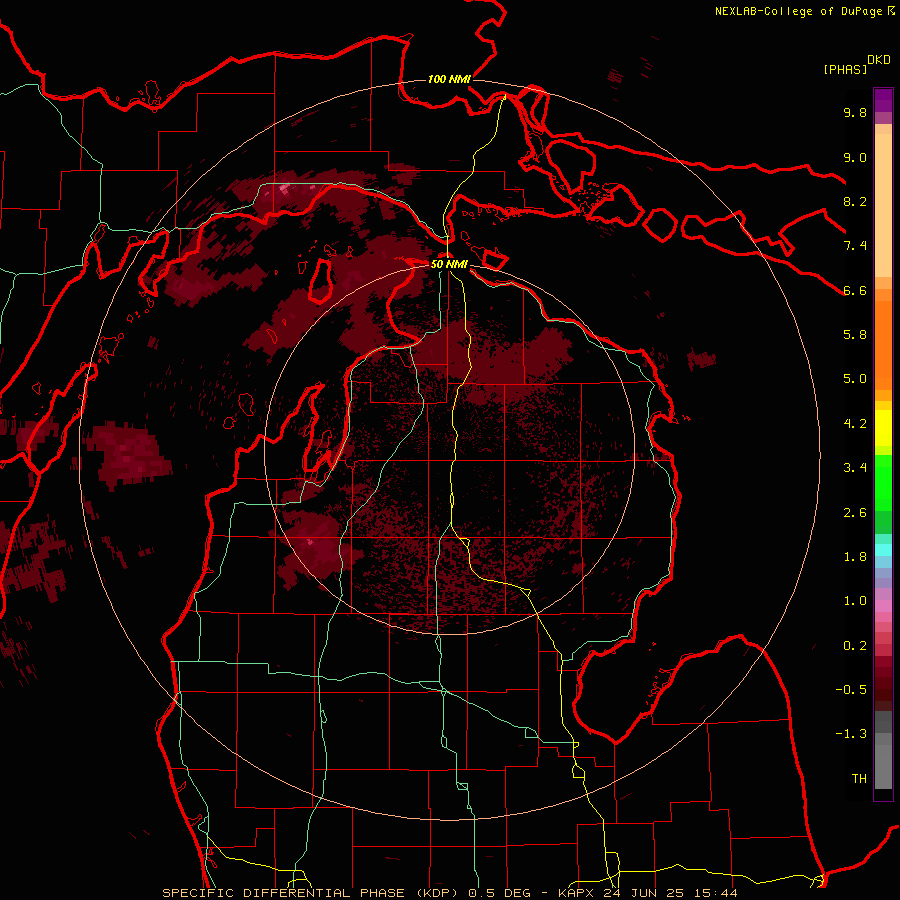Pick the purple segment atop the color bar
The width and height of the screenshot is (900, 900).
tap(883, 100)
